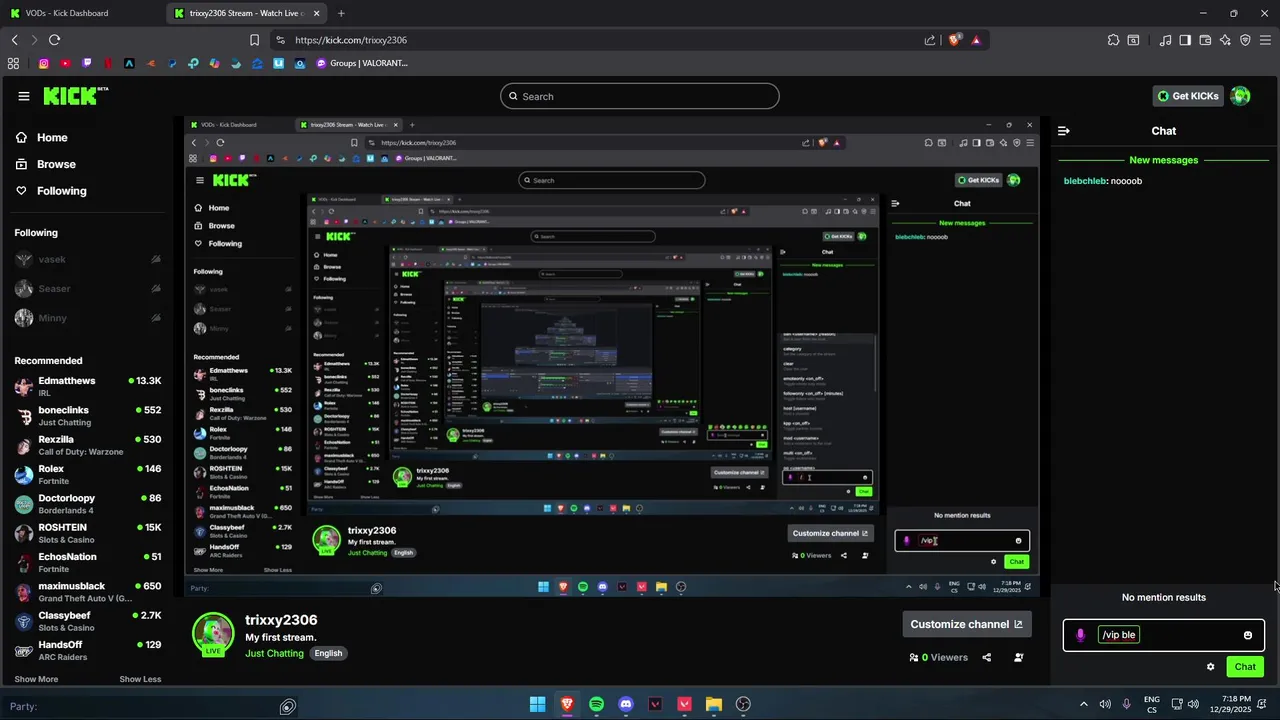Toggle the taskbar microphone indicator

pos(1127,705)
